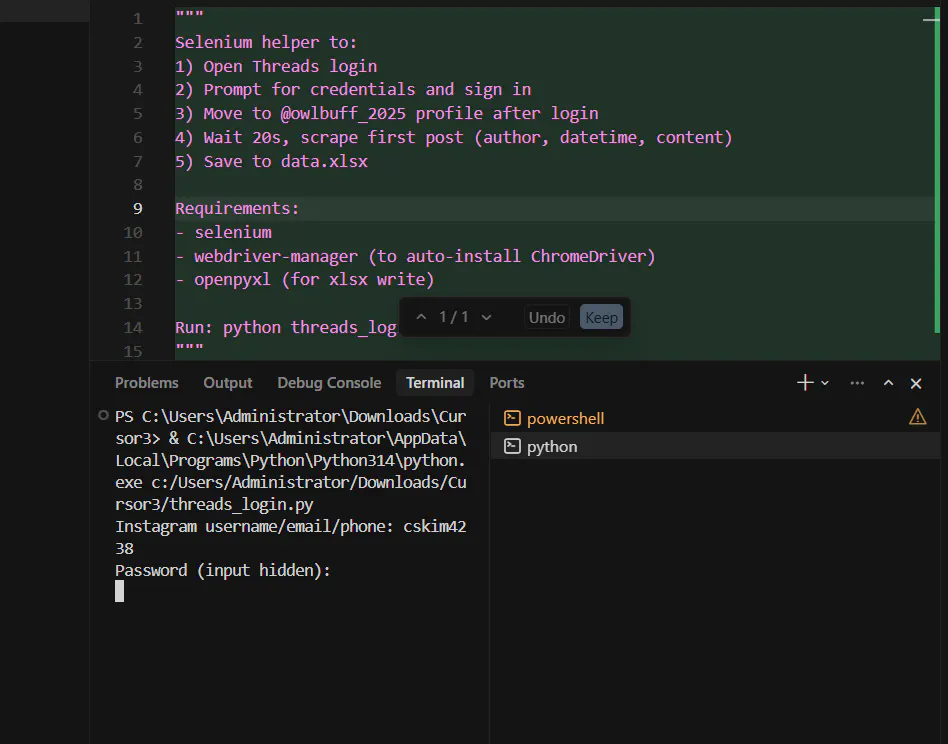The image size is (948, 744).
Task: Go to previous change with up chevron
Action: click(421, 317)
